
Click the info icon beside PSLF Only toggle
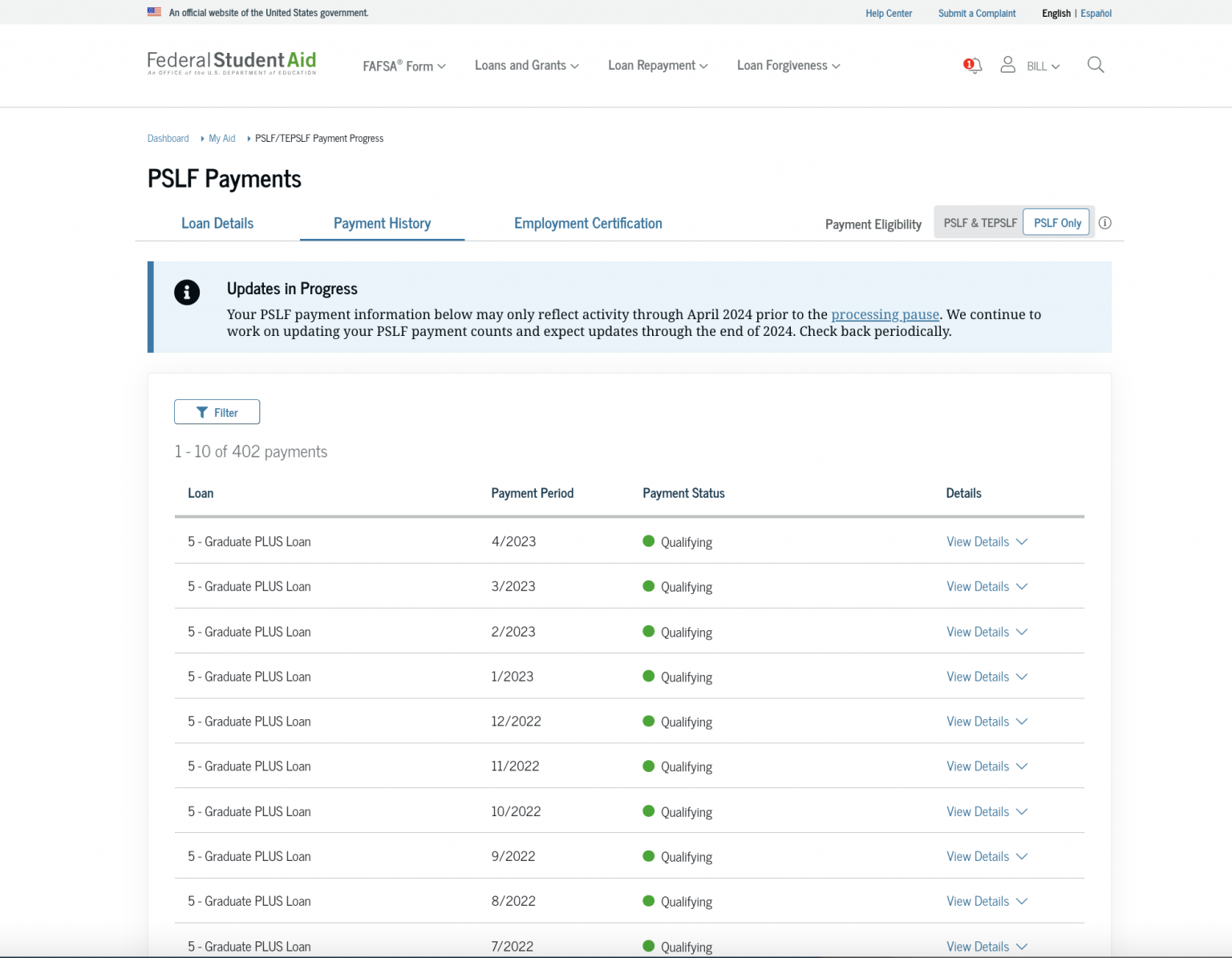pos(1105,223)
